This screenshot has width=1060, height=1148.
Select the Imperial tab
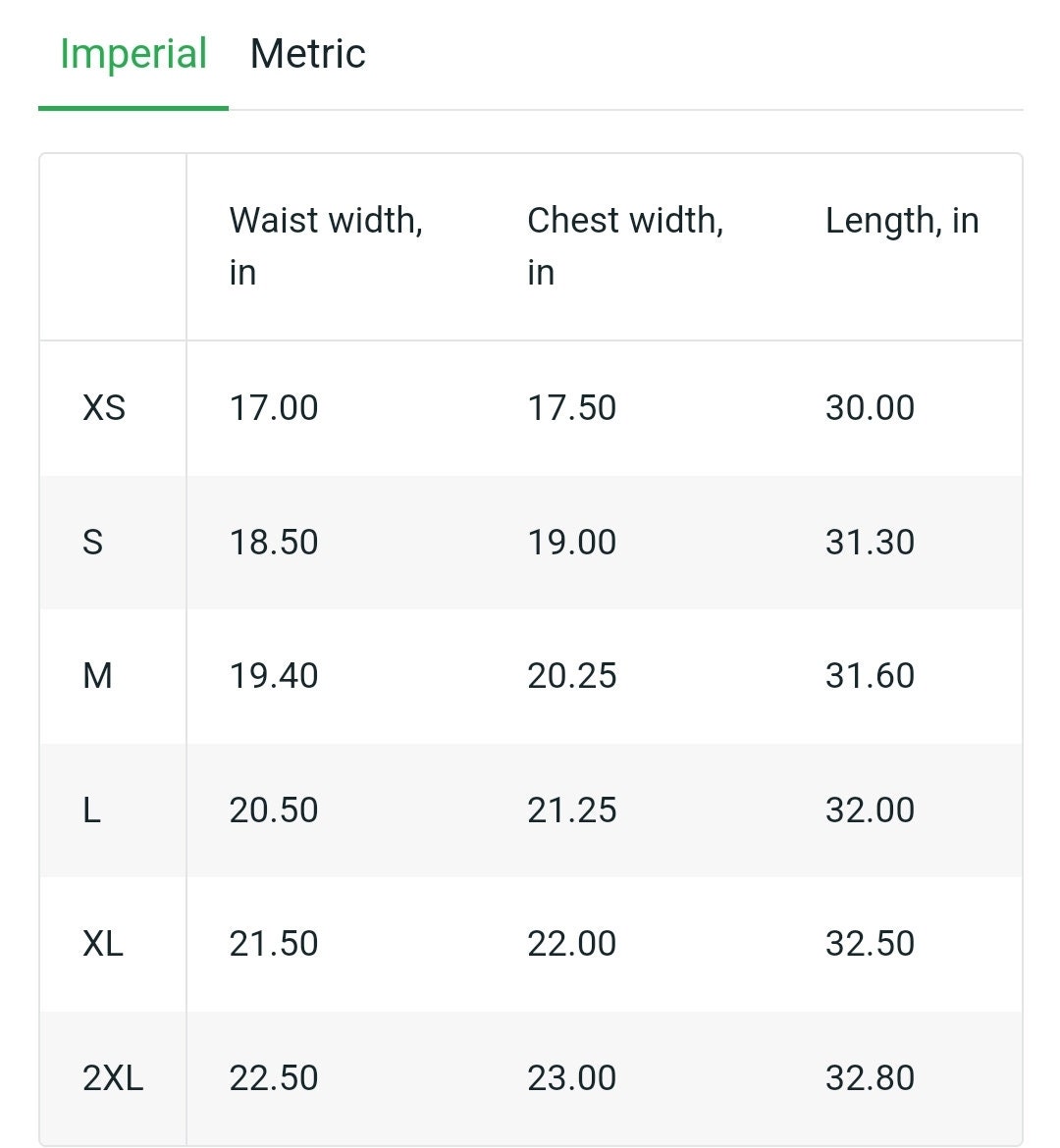pyautogui.click(x=133, y=54)
